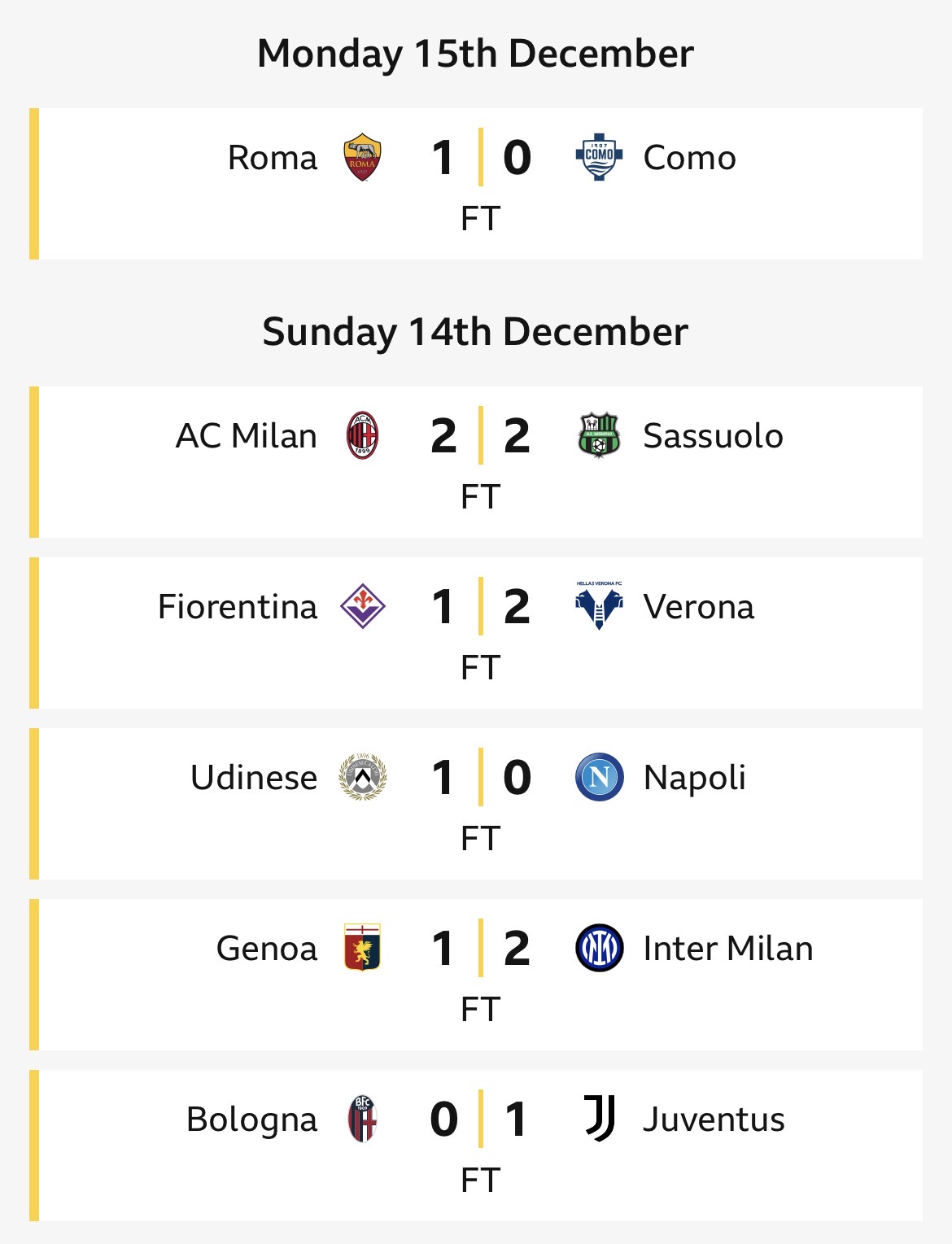
Task: Select the Sassuolo green crest
Action: pos(599,435)
